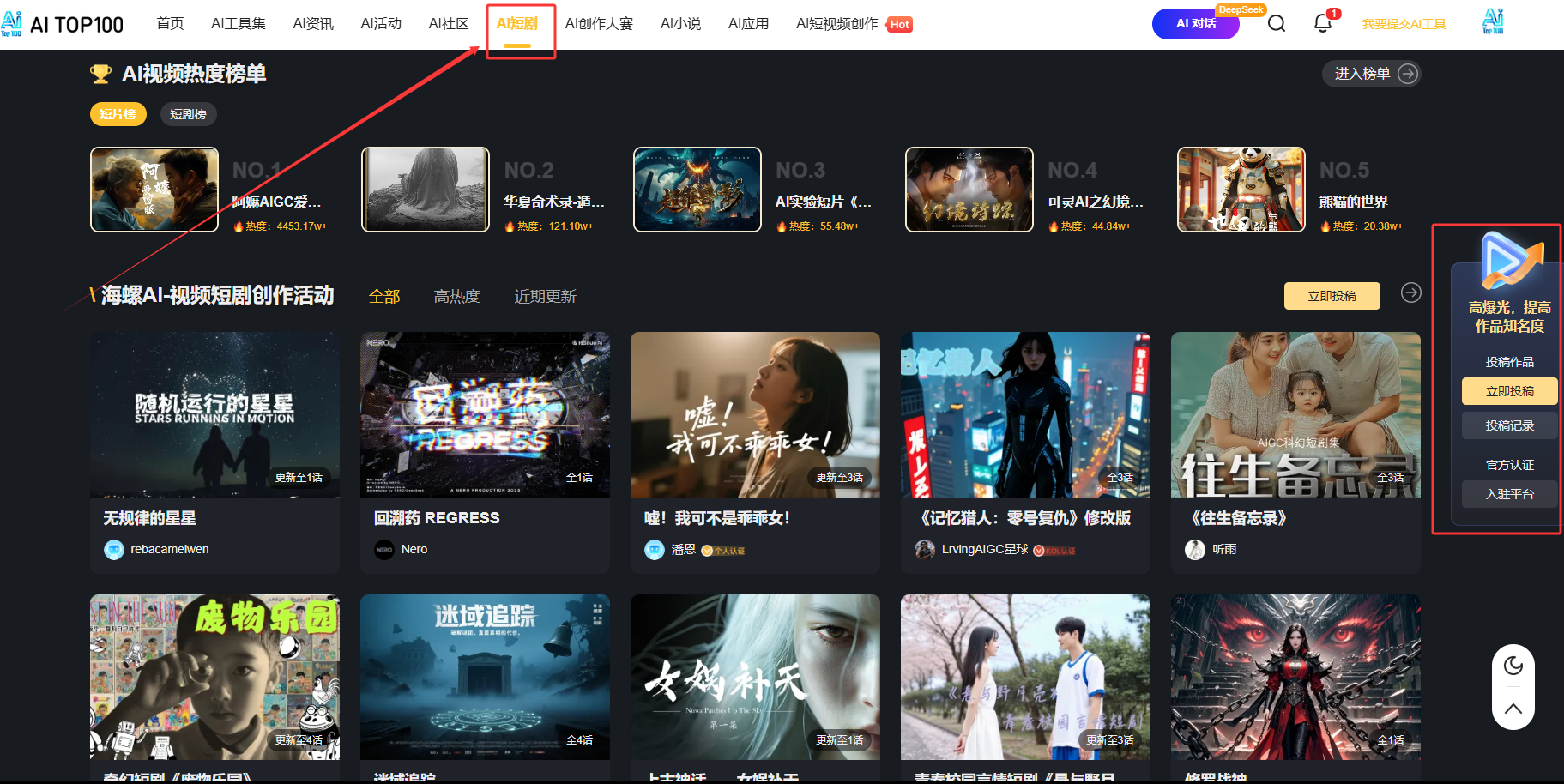
Task: Open 记忆猎人 cover image
Action: 1025,414
